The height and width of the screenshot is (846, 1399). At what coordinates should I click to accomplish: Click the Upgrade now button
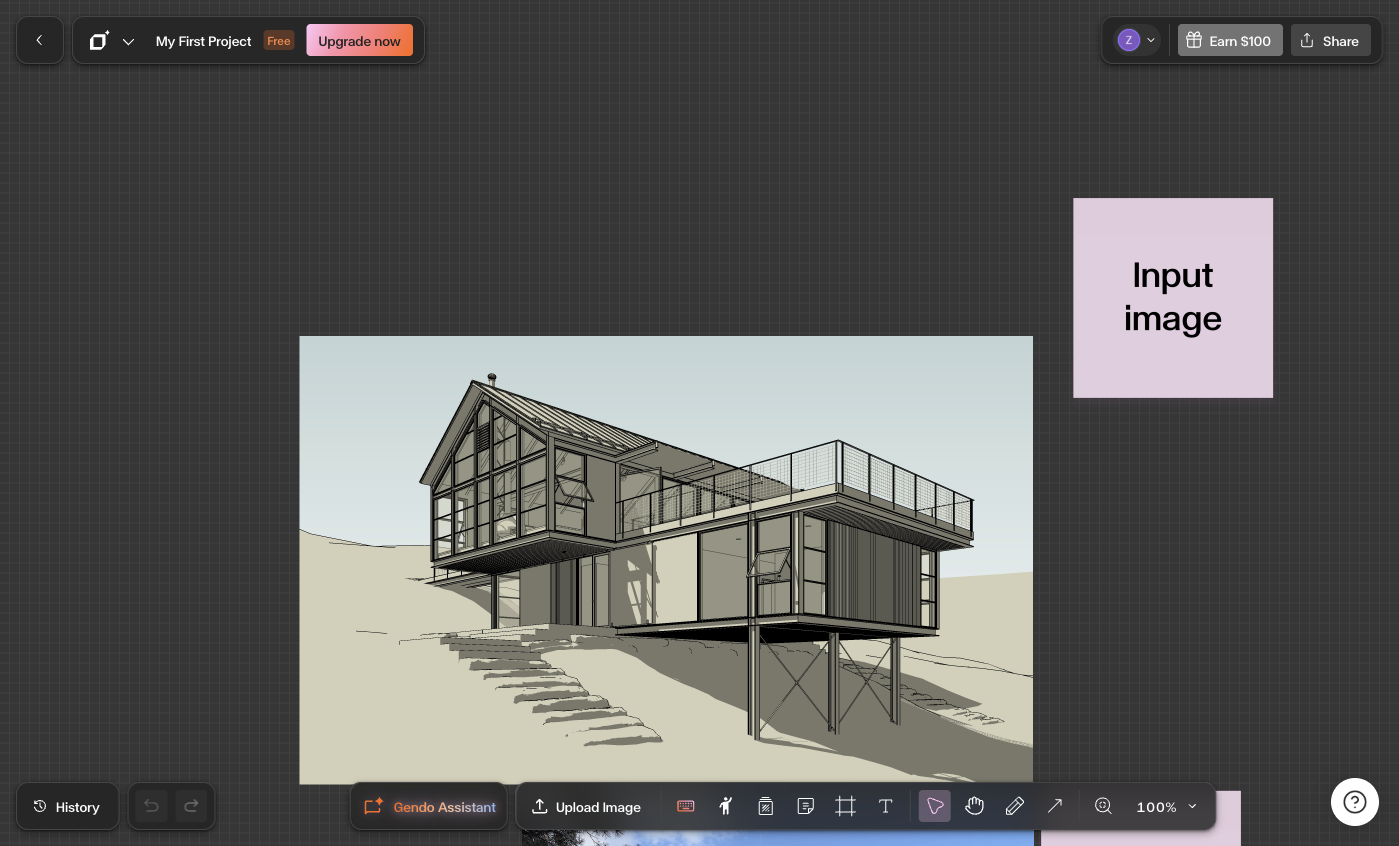pyautogui.click(x=359, y=41)
